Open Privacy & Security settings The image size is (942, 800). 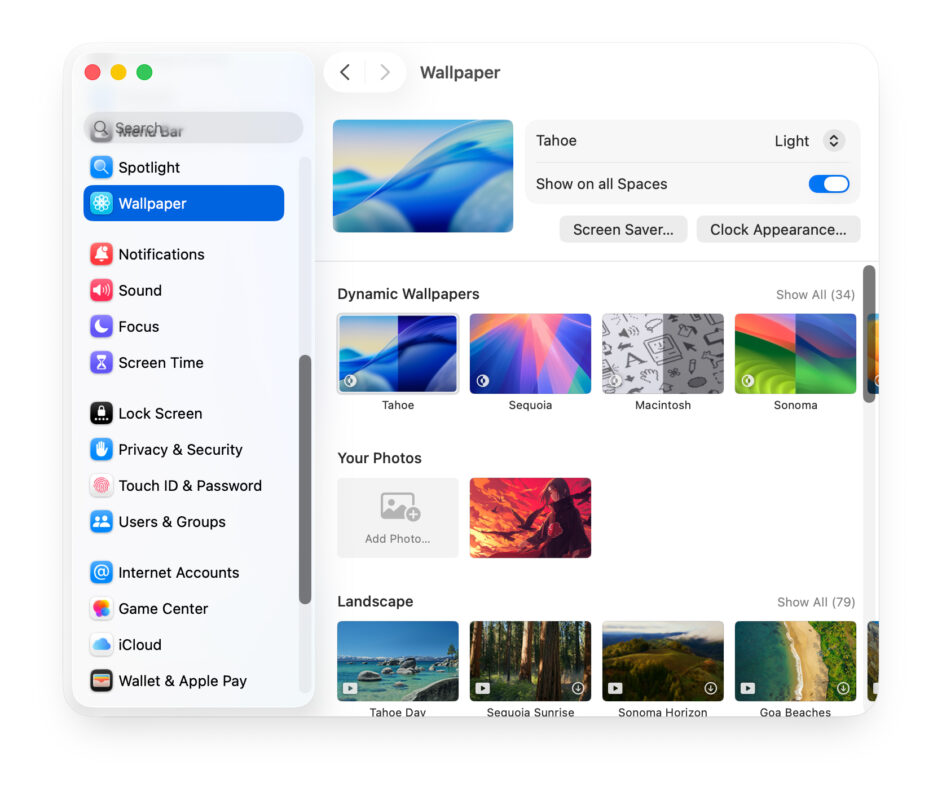pos(184,449)
